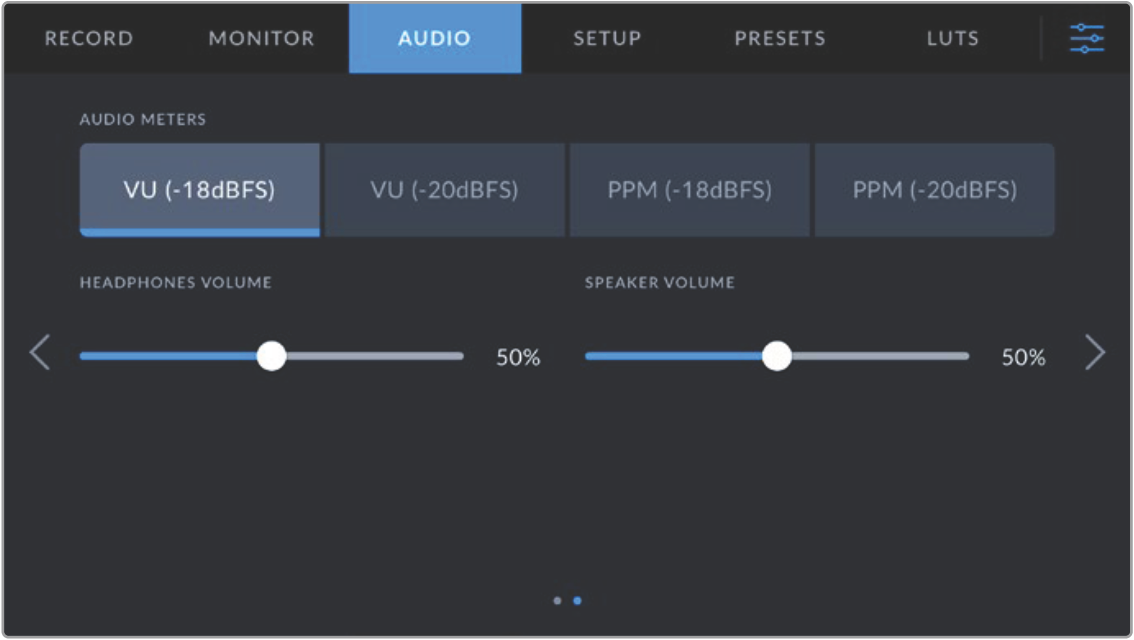Switch to the LUTs tab
The image size is (1134, 640).
click(952, 39)
